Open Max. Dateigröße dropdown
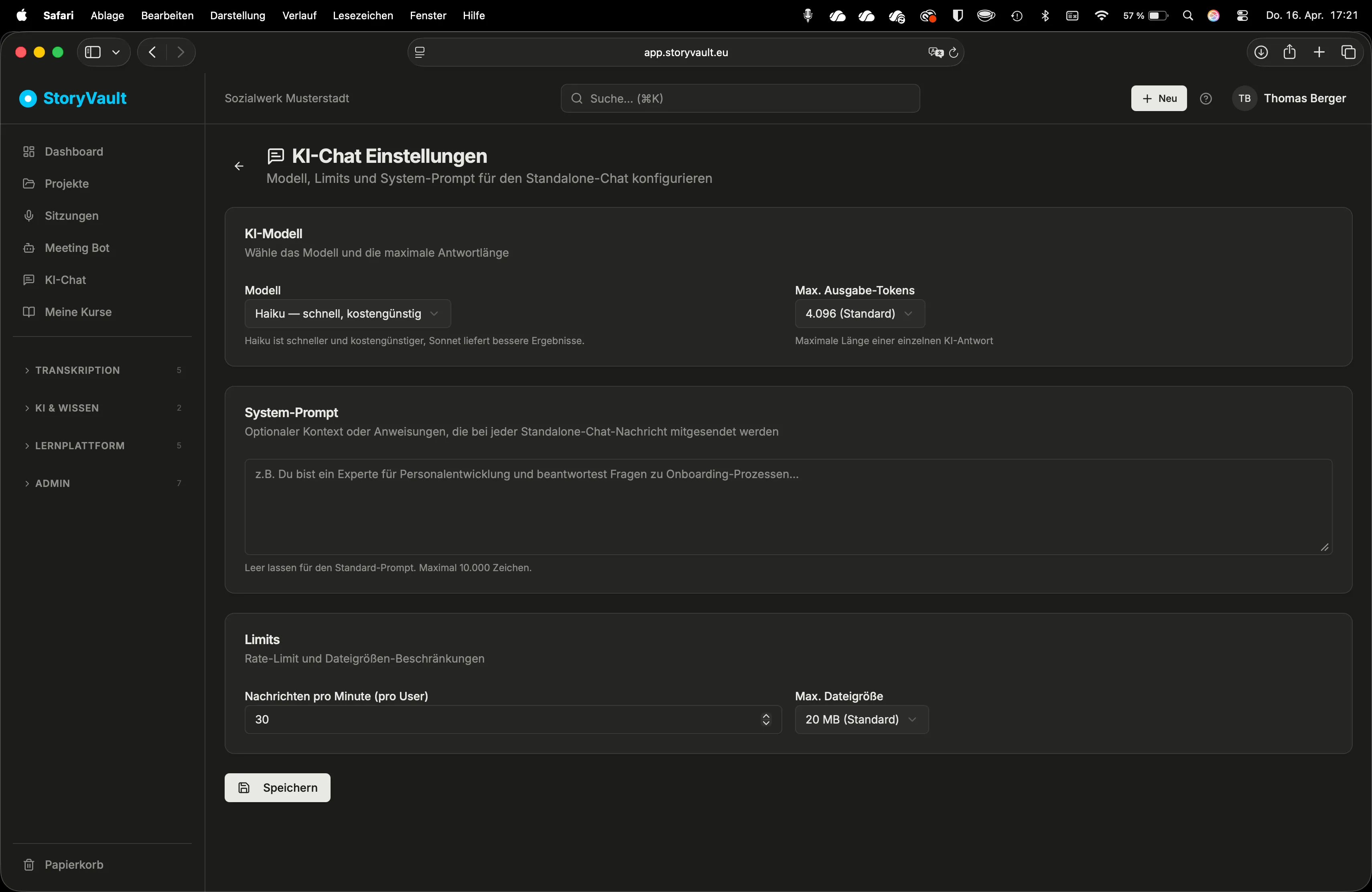The image size is (1372, 892). (861, 720)
